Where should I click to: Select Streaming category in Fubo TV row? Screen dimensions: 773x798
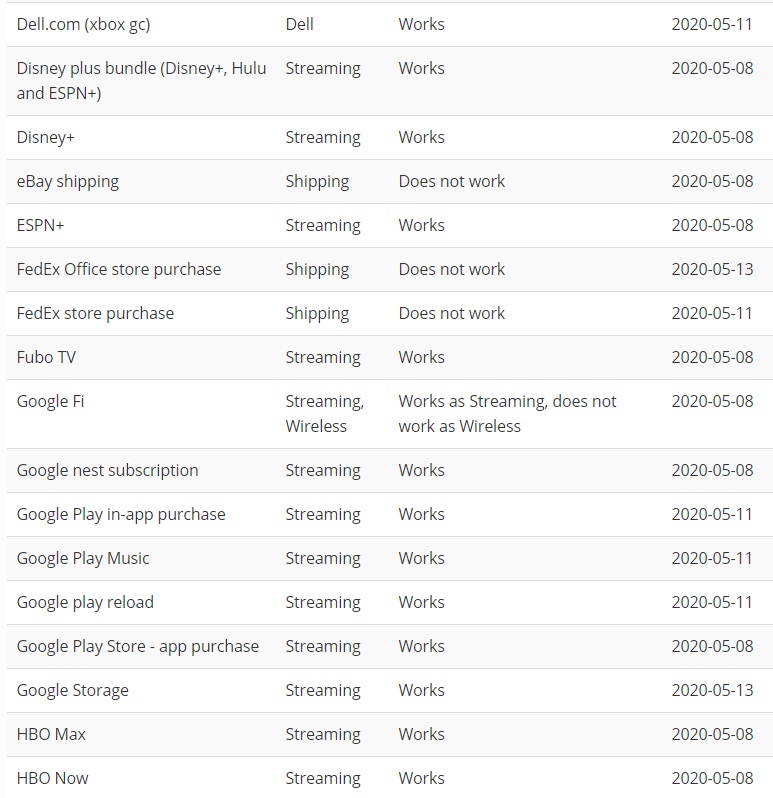click(x=323, y=358)
